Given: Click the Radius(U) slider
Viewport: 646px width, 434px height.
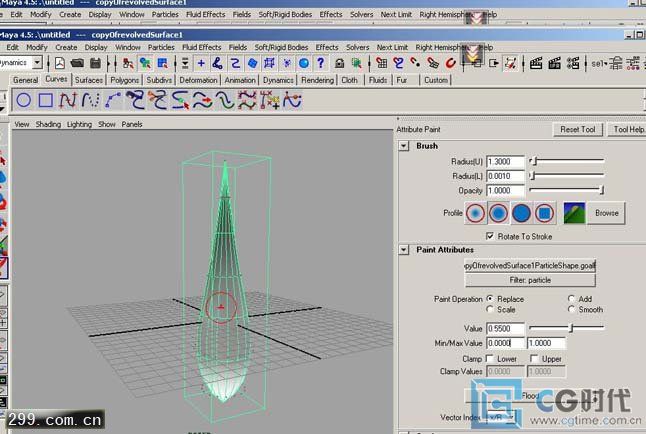Looking at the screenshot, I should 566,161.
